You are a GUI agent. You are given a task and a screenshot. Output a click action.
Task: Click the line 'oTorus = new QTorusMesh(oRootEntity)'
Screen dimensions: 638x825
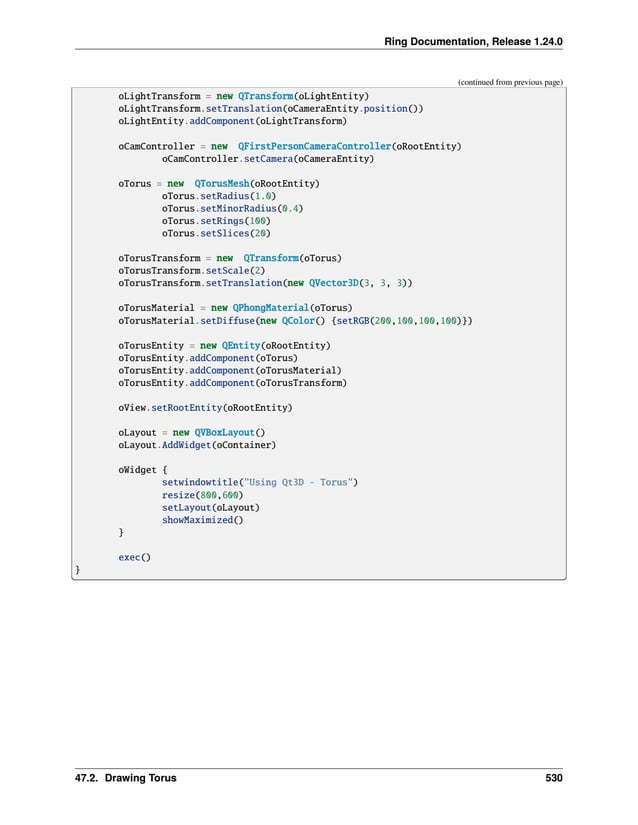point(219,184)
